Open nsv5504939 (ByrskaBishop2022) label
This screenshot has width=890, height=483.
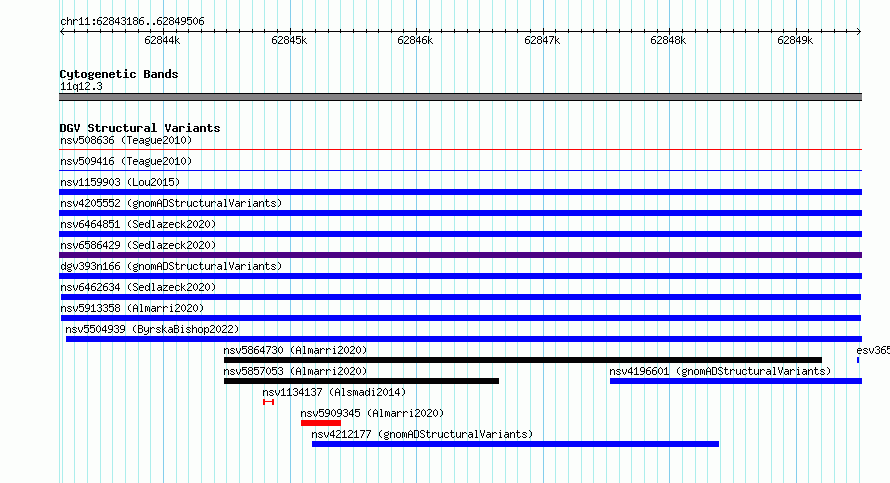click(x=152, y=329)
